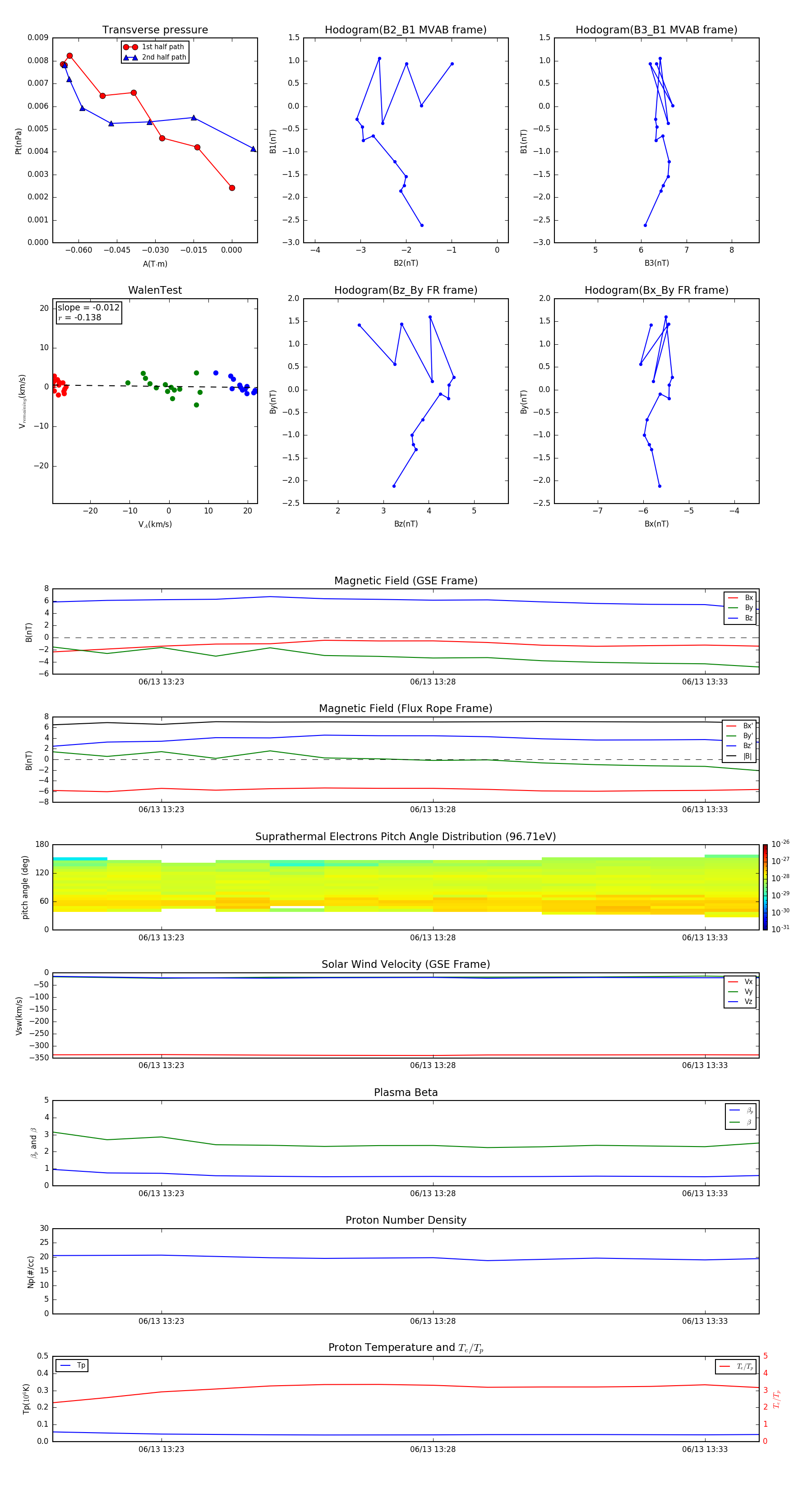Click the 'Vsw(km/s)' axis label
Image resolution: width=812 pixels, height=1489 pixels.
[19, 1015]
